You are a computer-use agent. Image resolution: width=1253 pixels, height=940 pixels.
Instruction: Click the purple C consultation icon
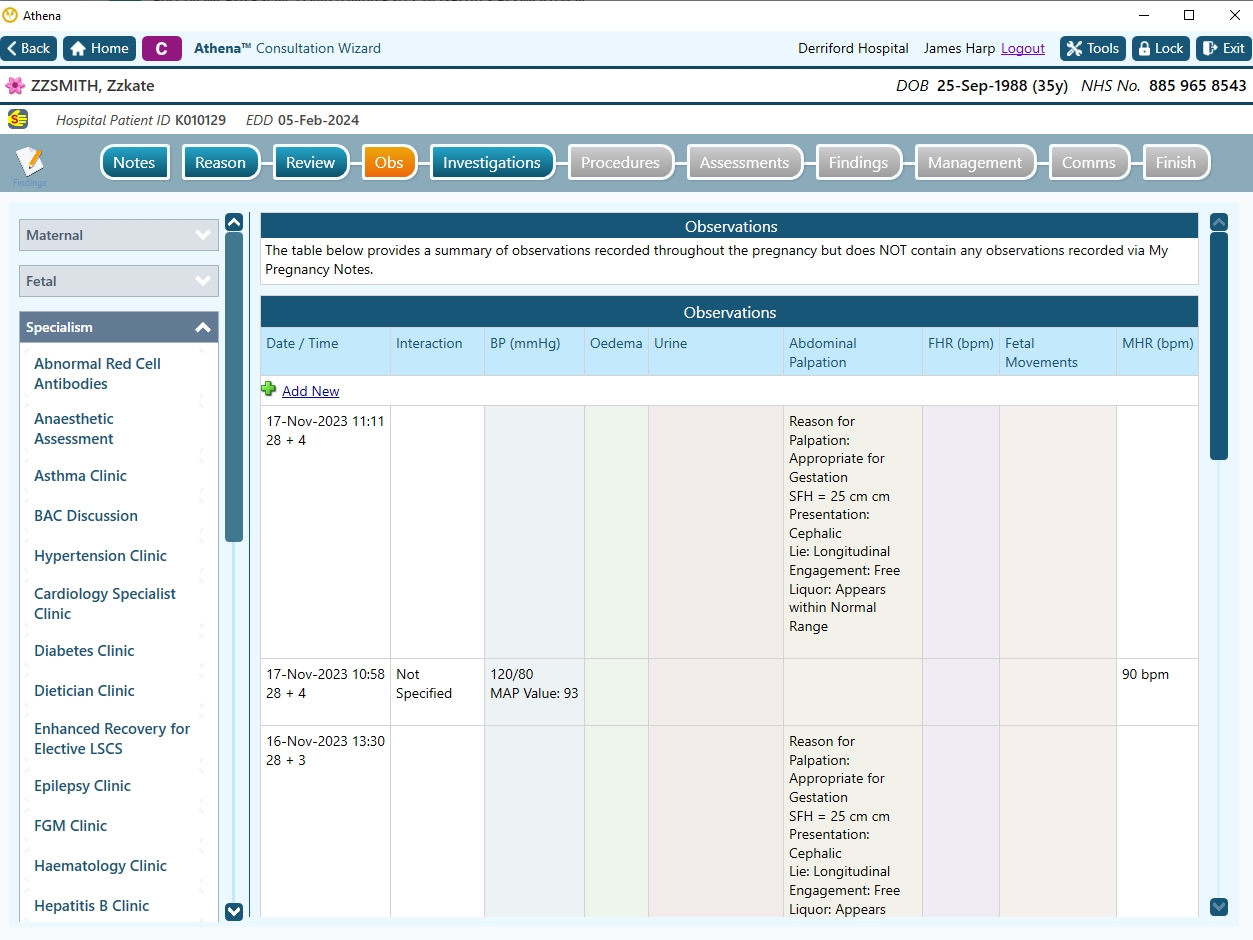click(162, 48)
